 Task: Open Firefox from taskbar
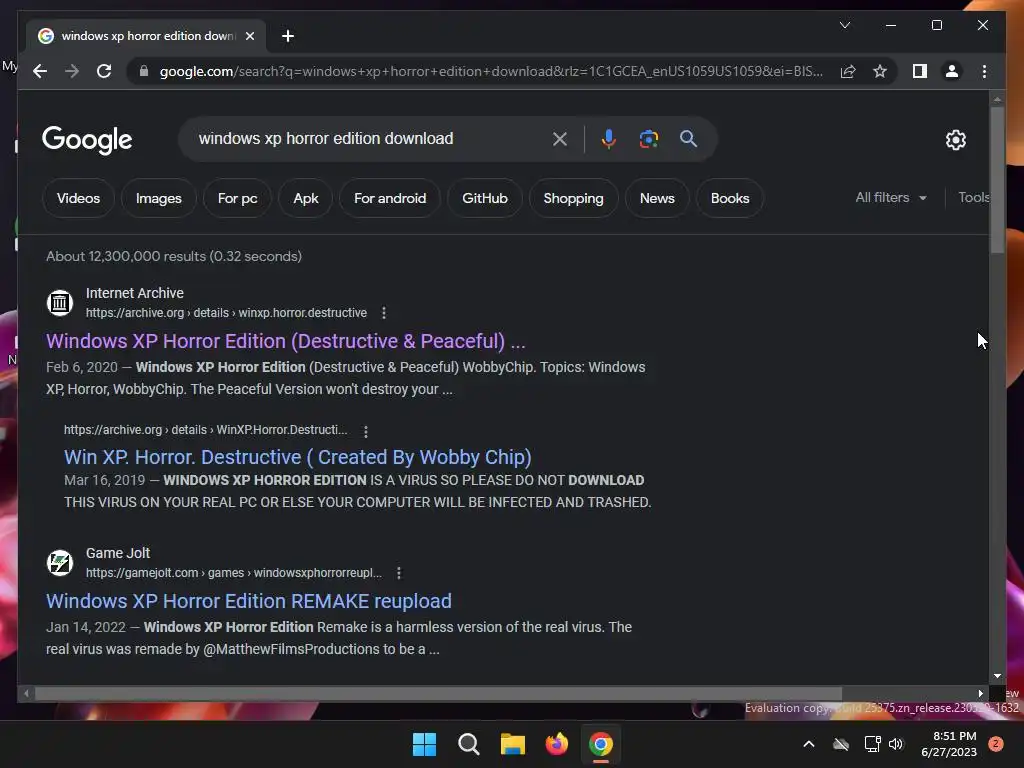point(556,744)
